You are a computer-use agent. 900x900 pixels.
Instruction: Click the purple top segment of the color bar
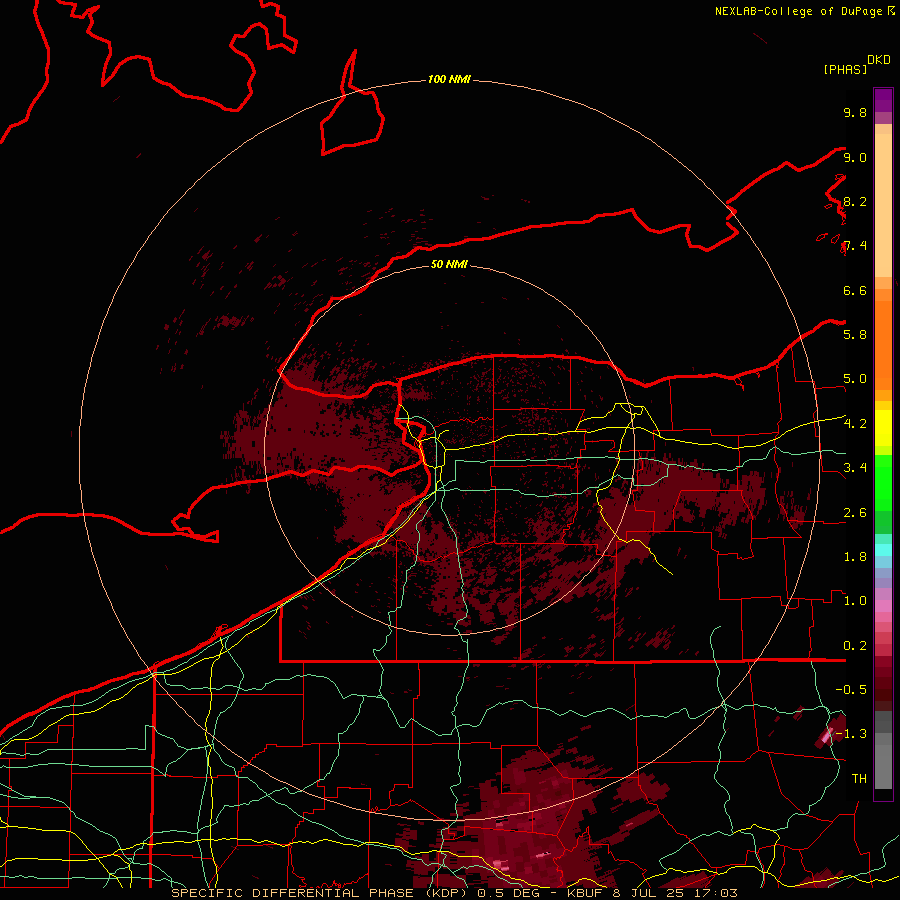[883, 100]
